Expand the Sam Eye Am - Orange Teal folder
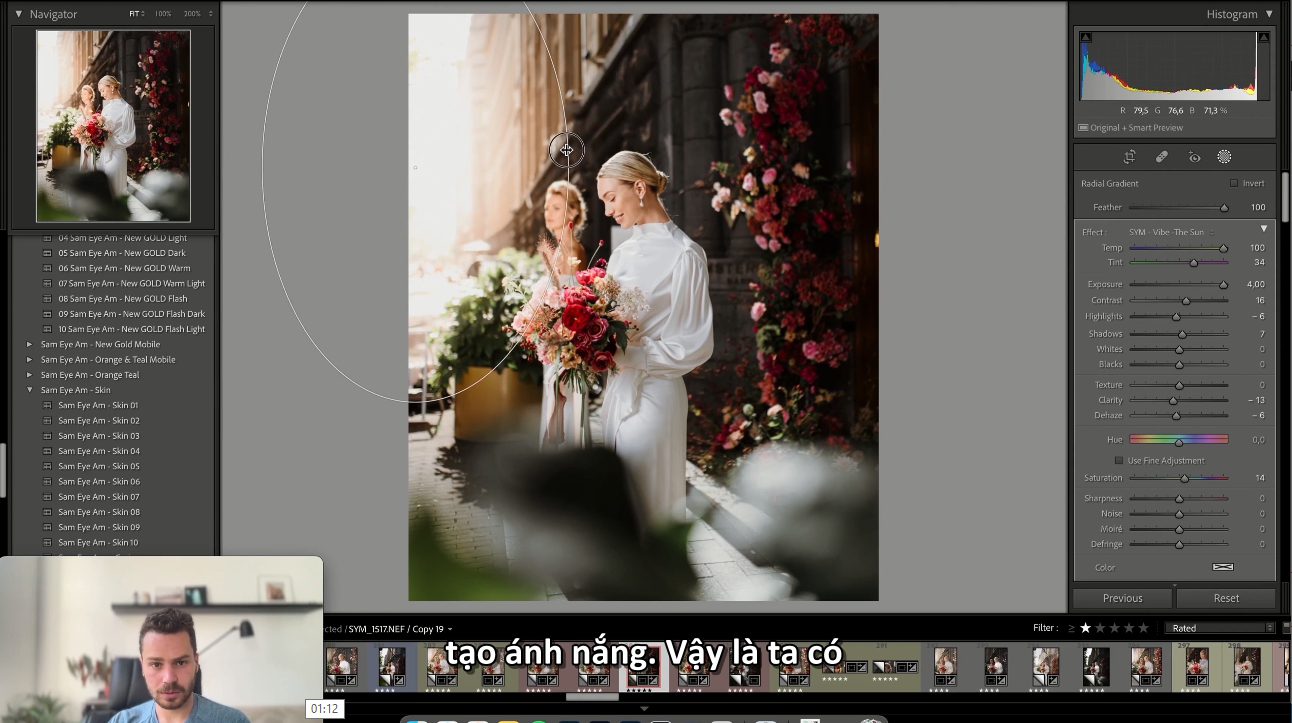The image size is (1292, 723). coord(29,375)
